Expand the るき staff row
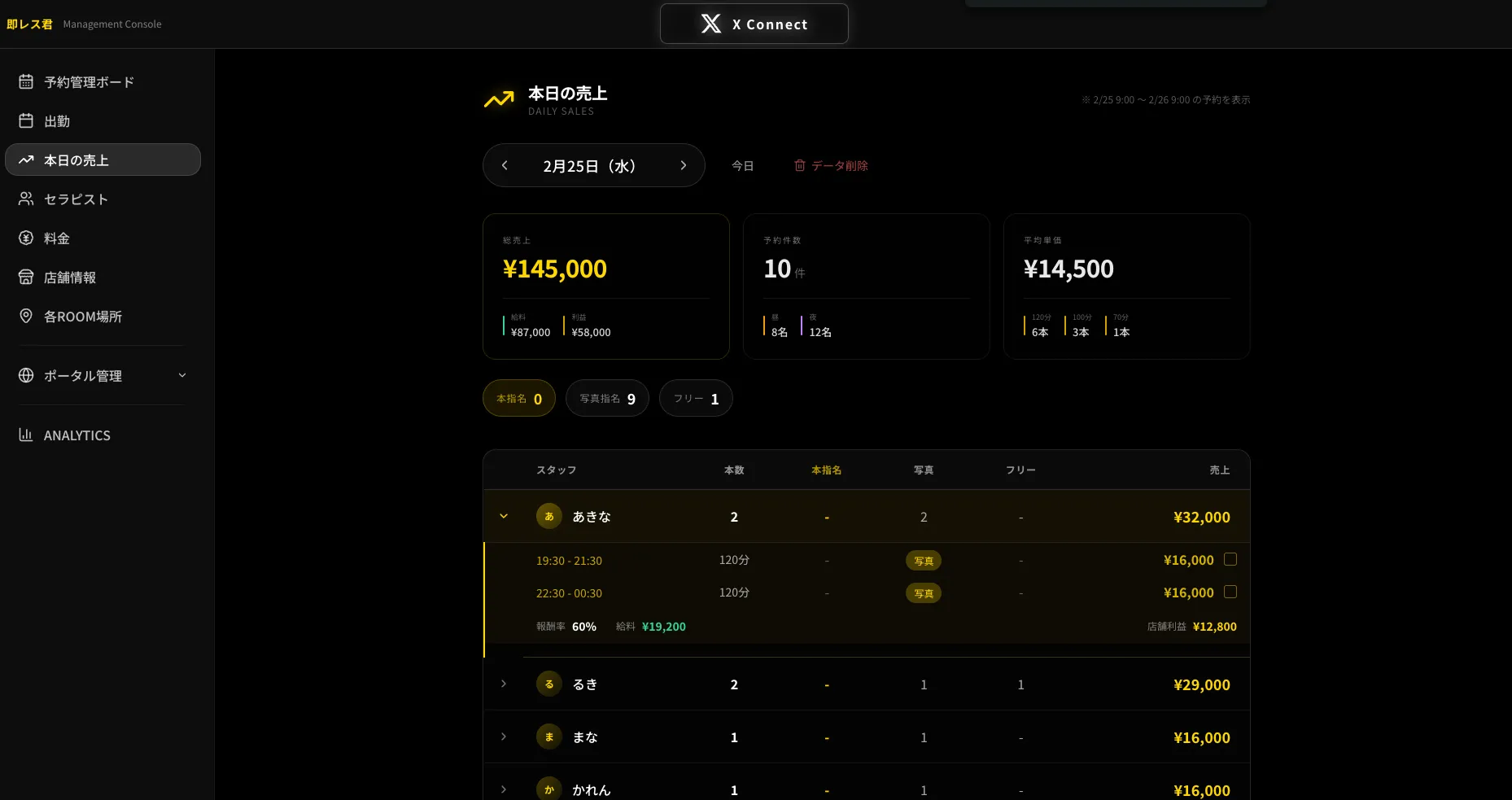The height and width of the screenshot is (800, 1512). pos(504,684)
